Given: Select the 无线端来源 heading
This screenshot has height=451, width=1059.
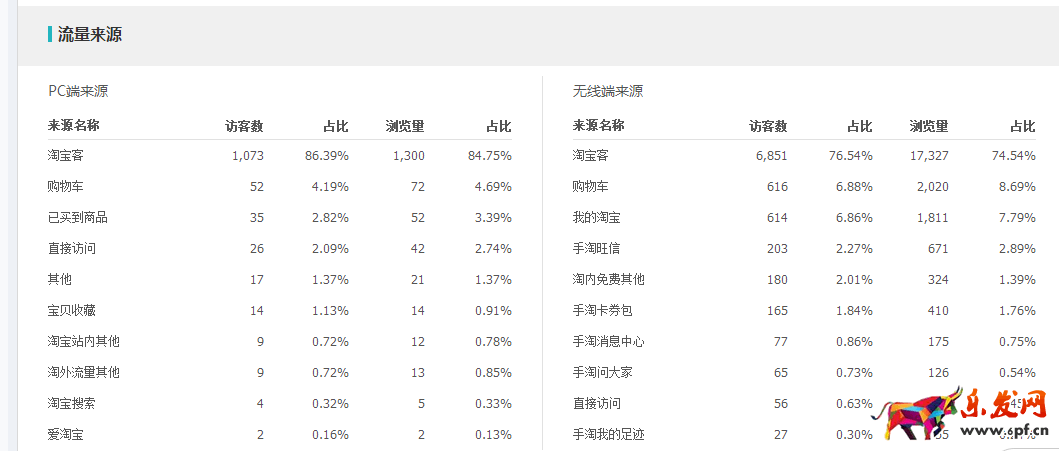Looking at the screenshot, I should tap(608, 91).
